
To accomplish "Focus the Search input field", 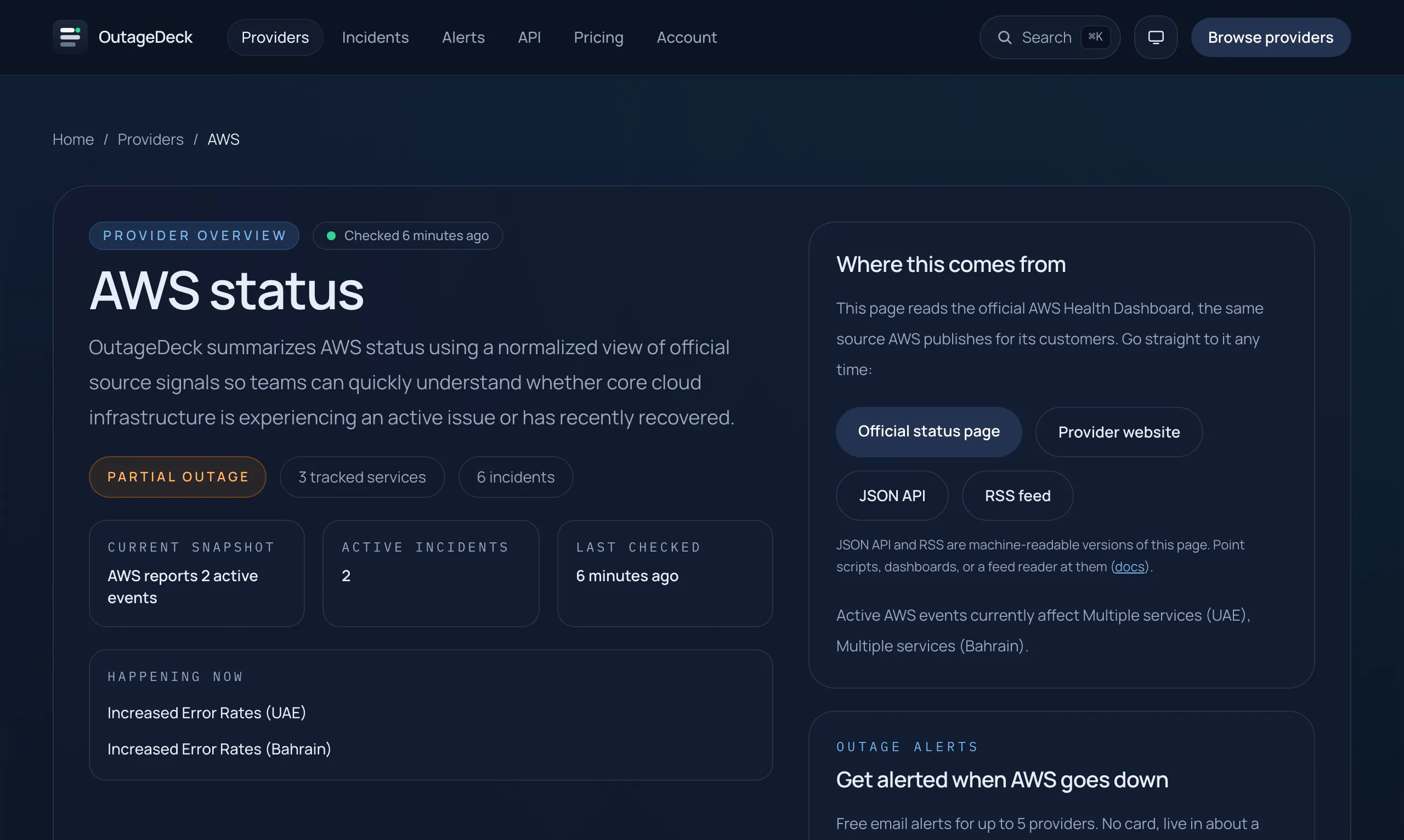I will pos(1050,37).
